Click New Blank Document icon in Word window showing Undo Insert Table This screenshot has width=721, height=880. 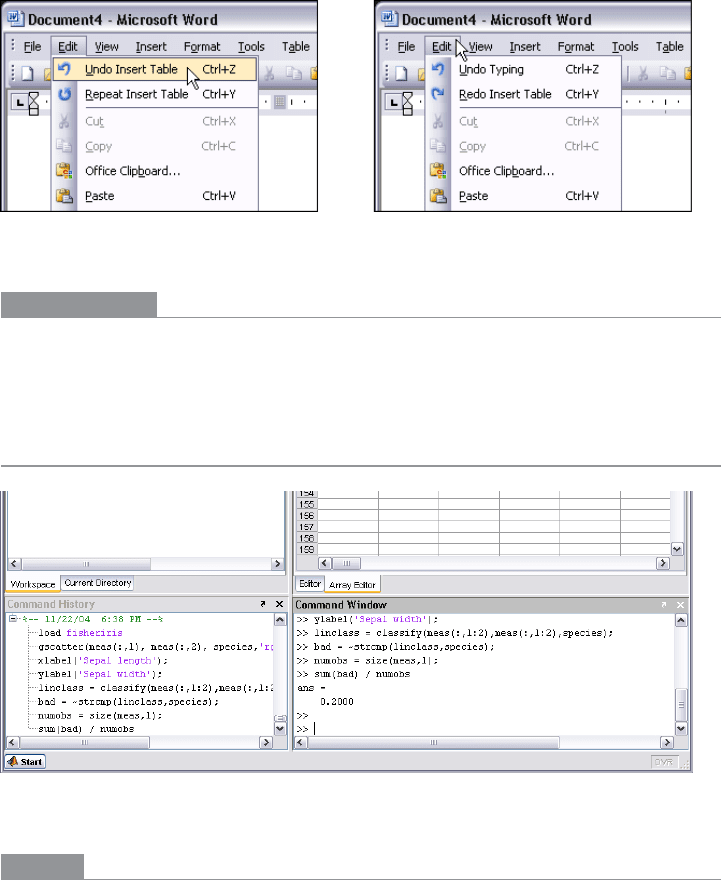[x=27, y=74]
